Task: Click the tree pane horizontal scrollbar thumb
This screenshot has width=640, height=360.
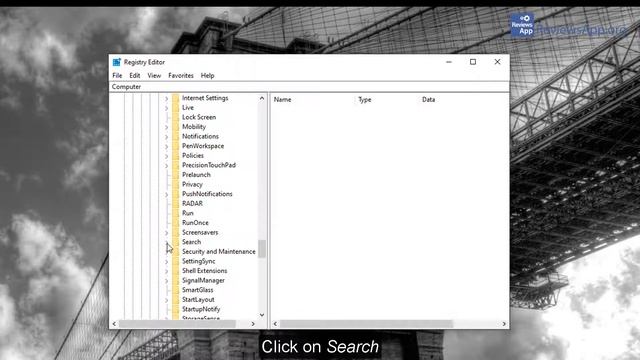Action: click(177, 324)
